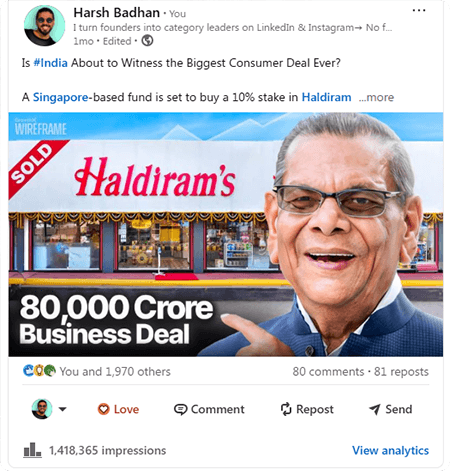Open the Haldiram's 80,000 Crore deal image
Viewport: 450px width, 471px height.
226,234
